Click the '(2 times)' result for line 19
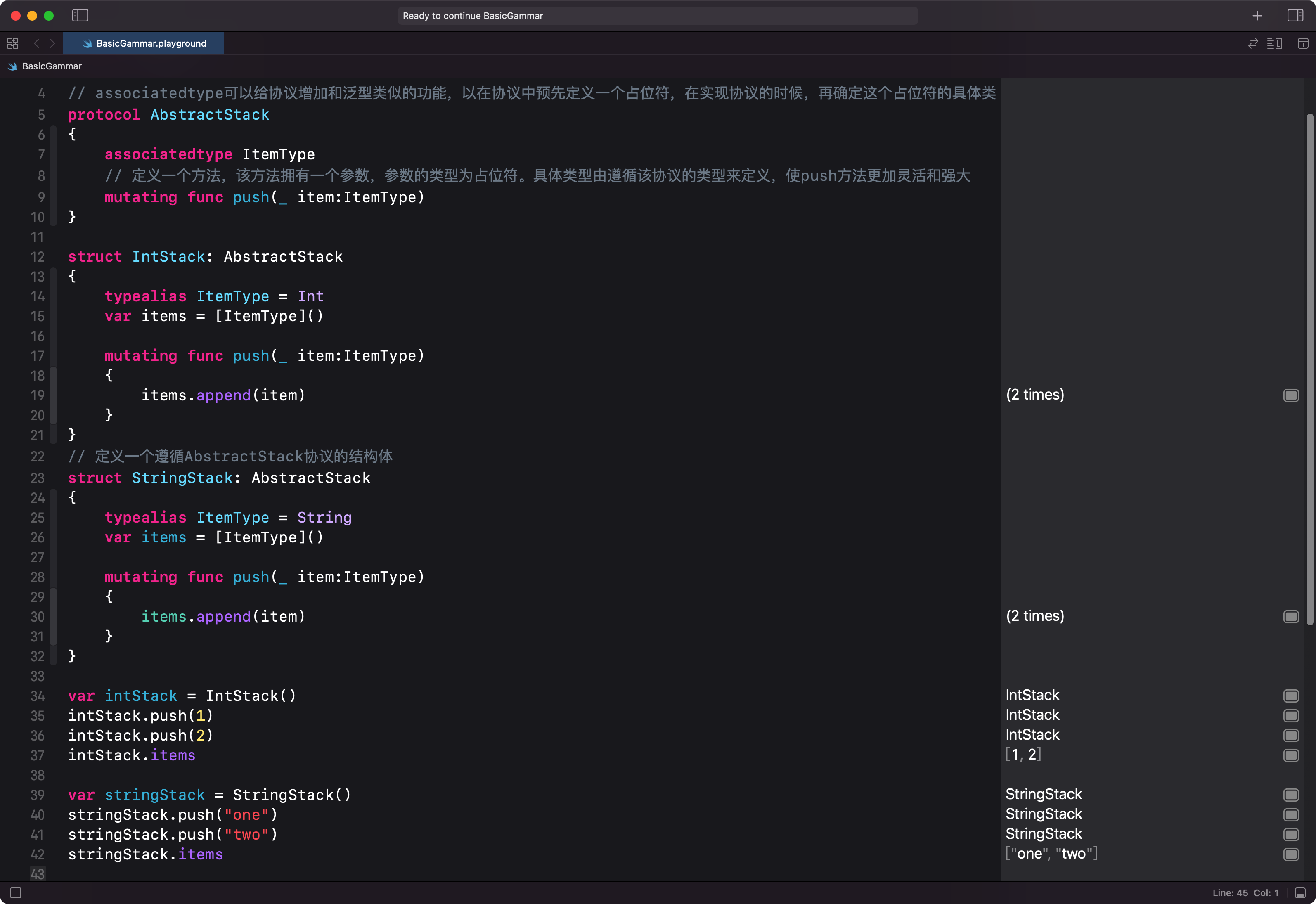 [x=1034, y=395]
